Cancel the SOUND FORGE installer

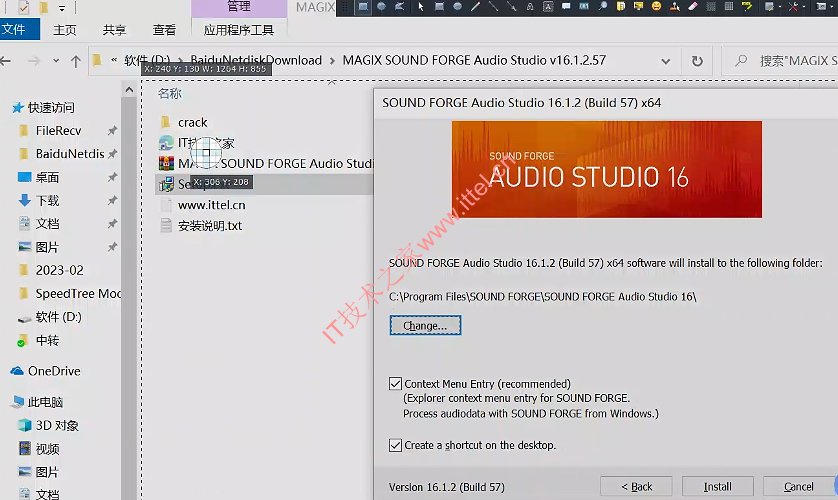click(798, 487)
